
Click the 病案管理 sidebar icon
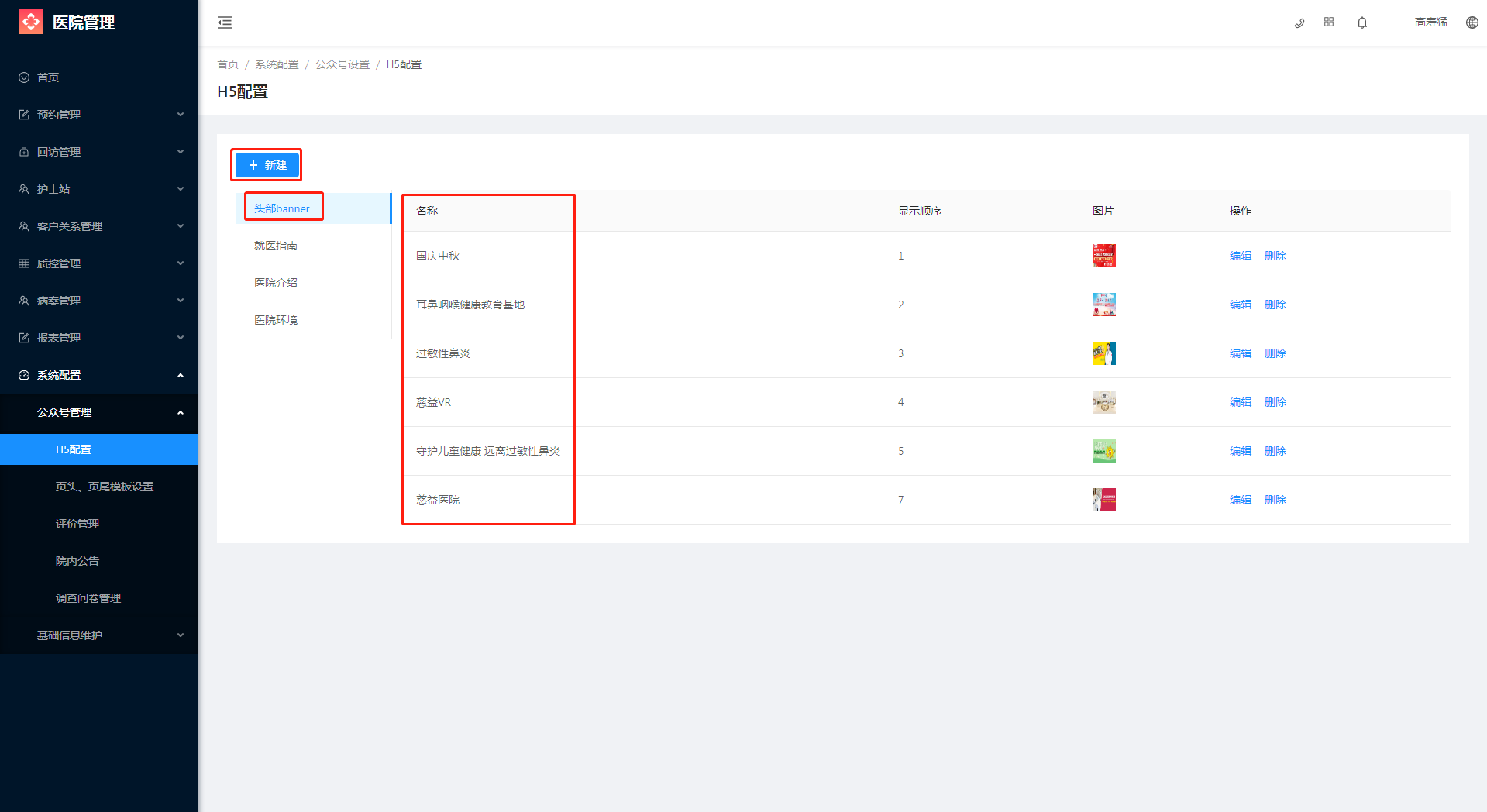coord(24,301)
